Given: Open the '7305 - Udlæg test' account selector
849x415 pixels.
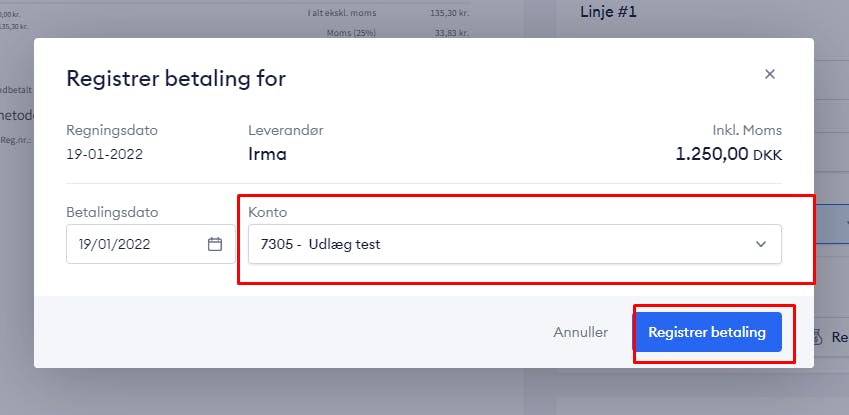Looking at the screenshot, I should pos(514,244).
